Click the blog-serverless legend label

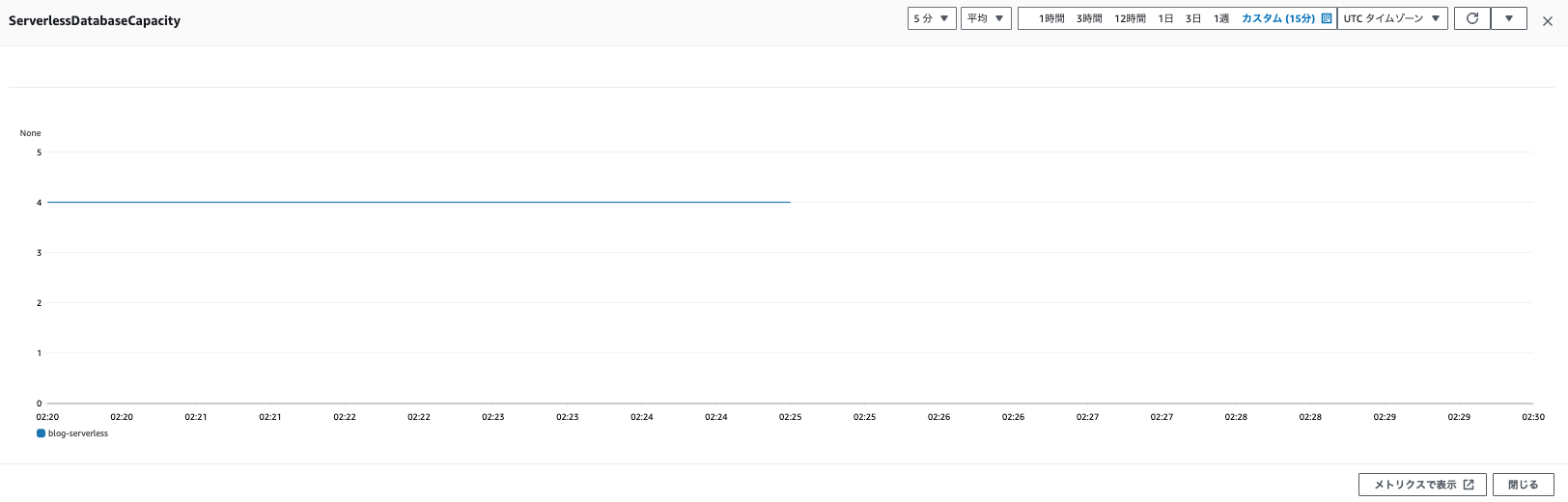tap(78, 433)
